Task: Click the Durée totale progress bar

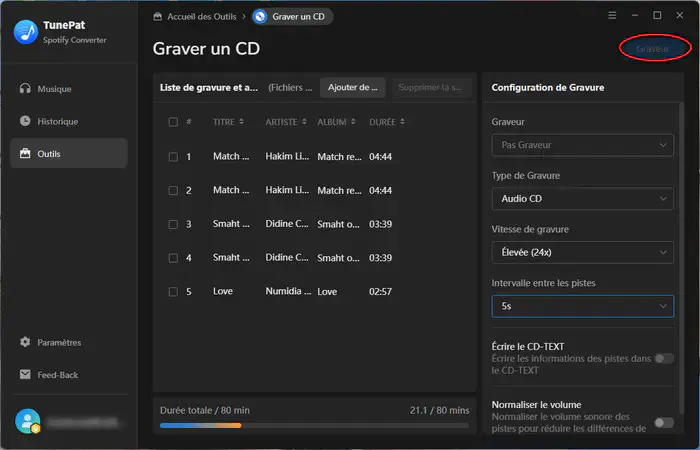Action: 314,425
